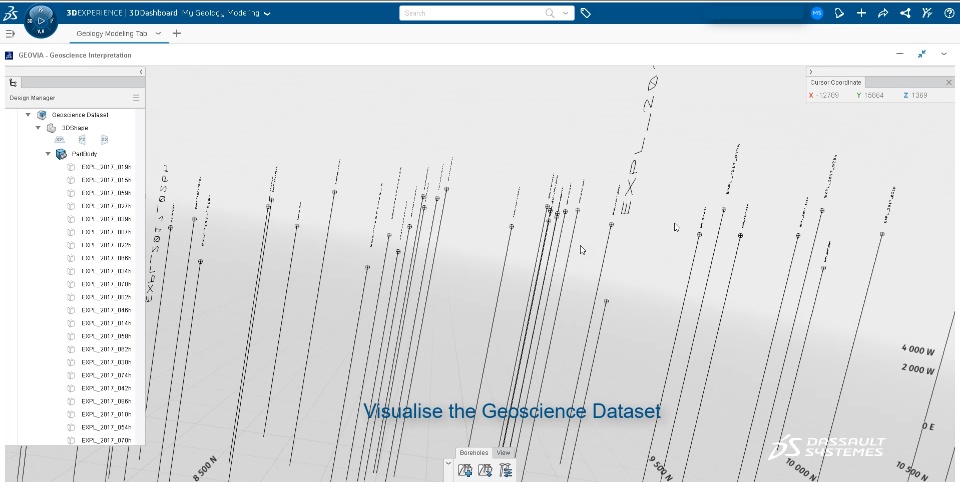Viewport: 960px width, 487px height.
Task: Click the Dassault Systèmes logo at top left
Action: click(x=10, y=13)
